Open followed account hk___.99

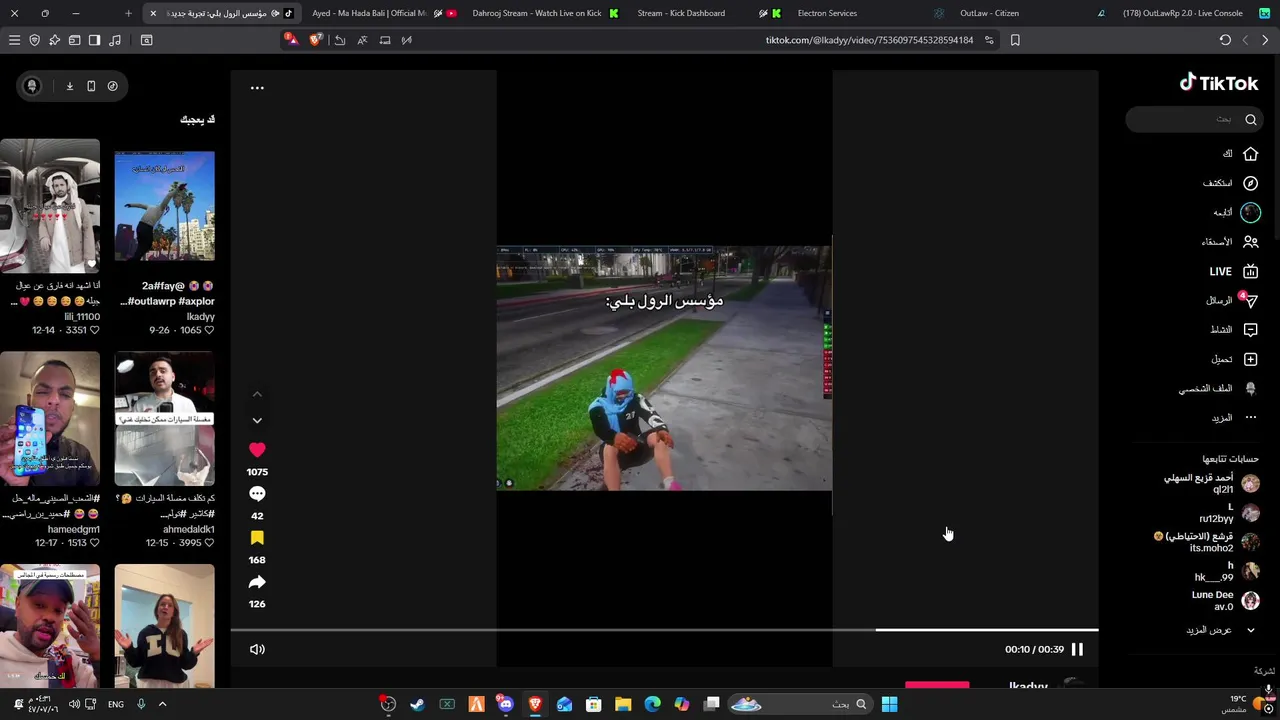pos(1227,571)
